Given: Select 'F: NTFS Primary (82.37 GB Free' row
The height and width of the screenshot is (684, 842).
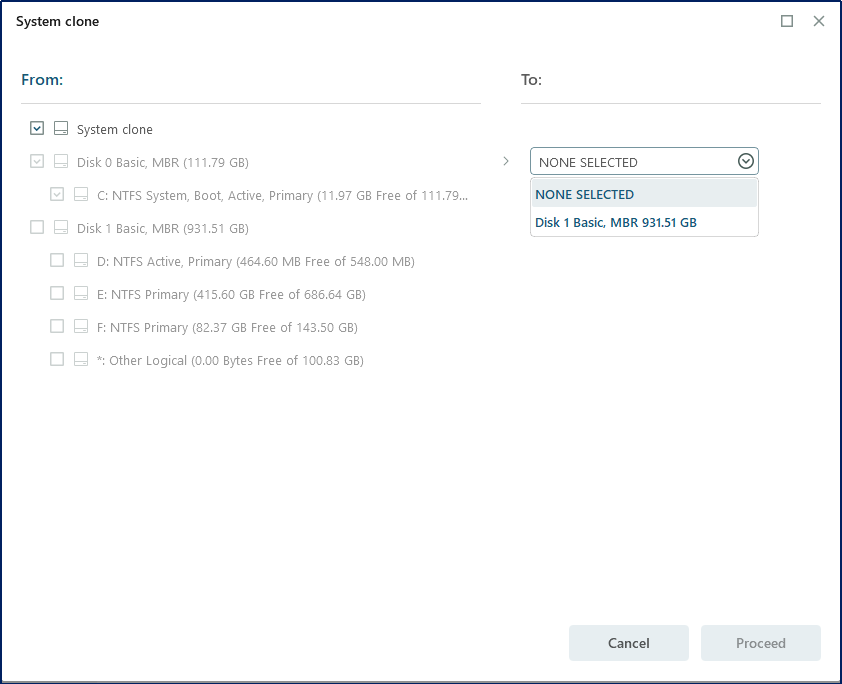Looking at the screenshot, I should click(x=227, y=328).
